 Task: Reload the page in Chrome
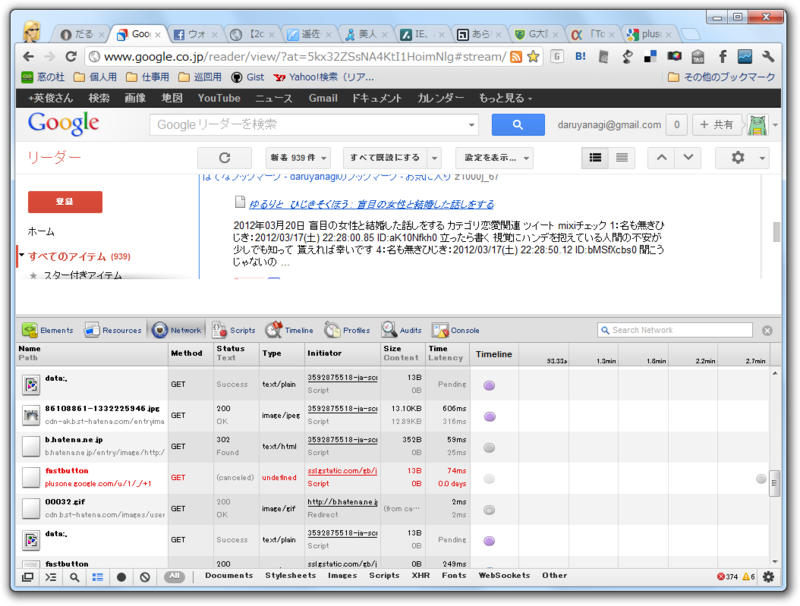click(x=71, y=56)
